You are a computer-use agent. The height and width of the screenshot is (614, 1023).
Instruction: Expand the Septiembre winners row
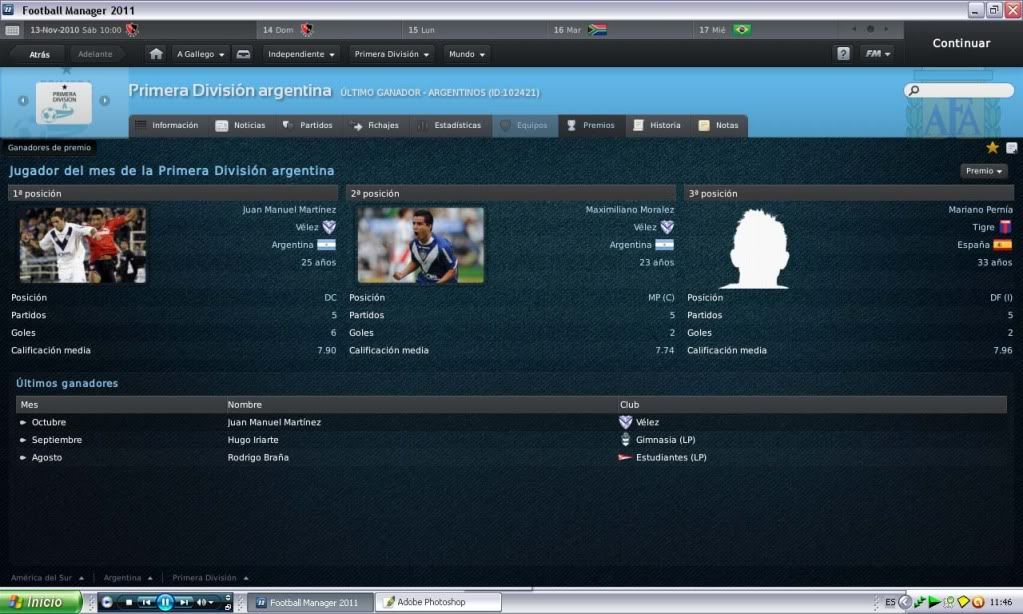click(23, 440)
